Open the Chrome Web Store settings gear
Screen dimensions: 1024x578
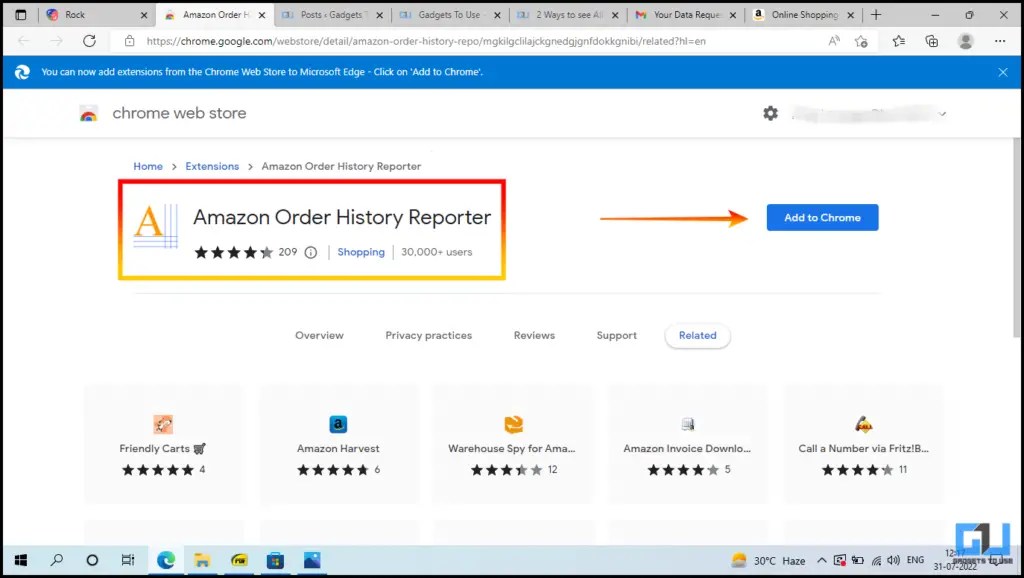(x=770, y=113)
